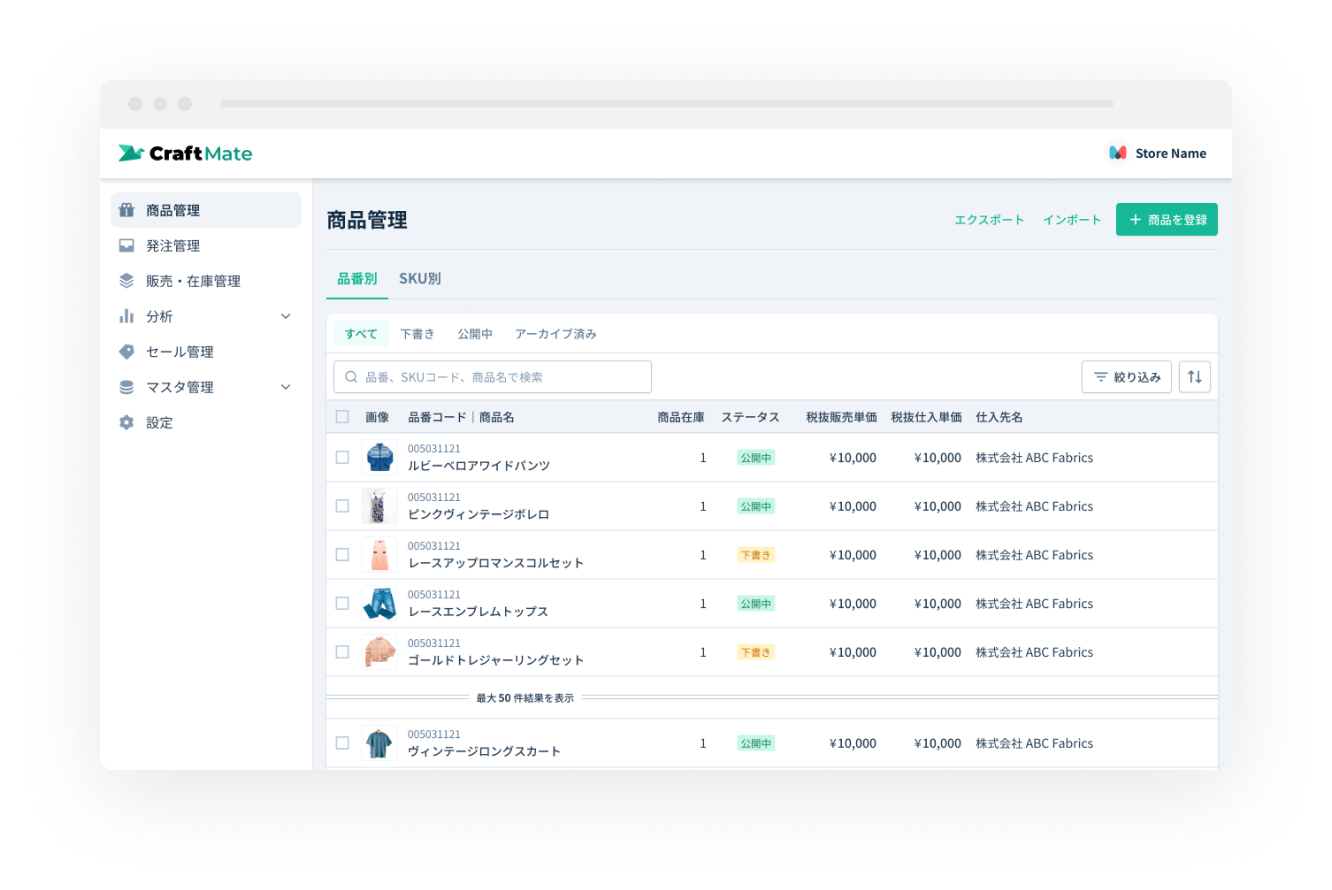Select the アーカイブ済み filter tab
This screenshot has height=890, width=1332.
click(x=556, y=334)
